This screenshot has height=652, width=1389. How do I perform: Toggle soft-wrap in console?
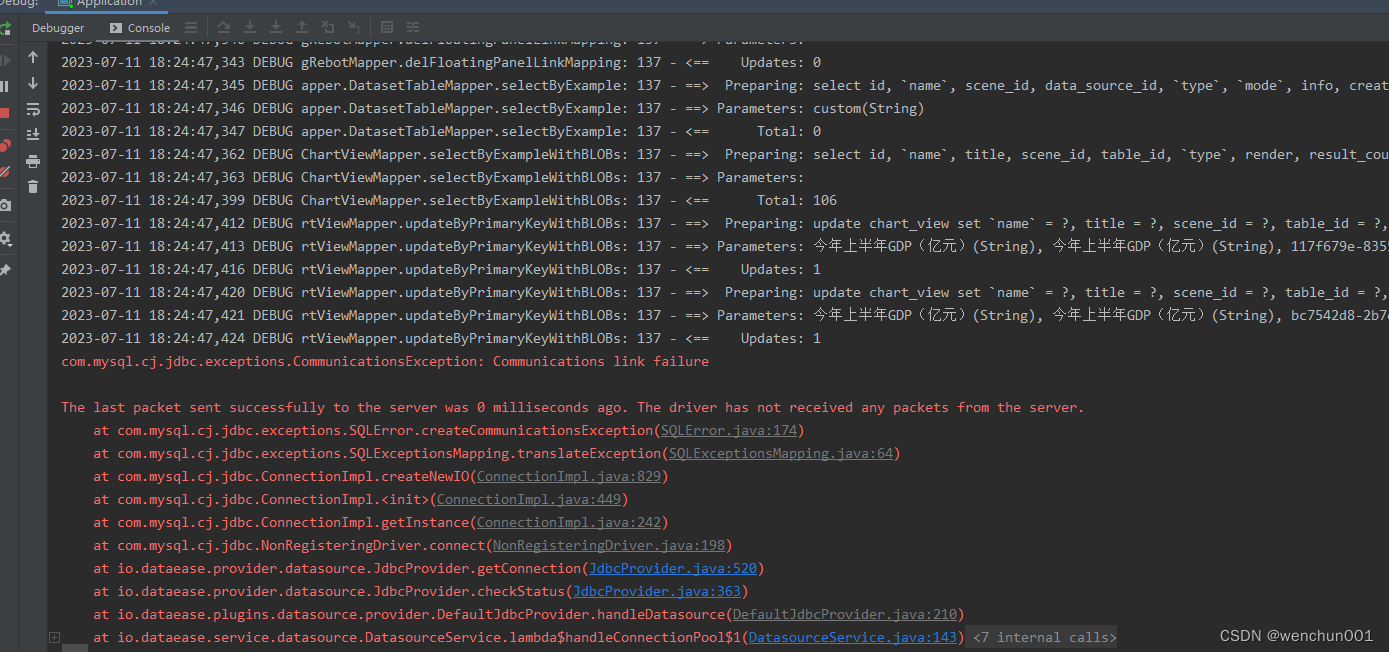[x=33, y=109]
